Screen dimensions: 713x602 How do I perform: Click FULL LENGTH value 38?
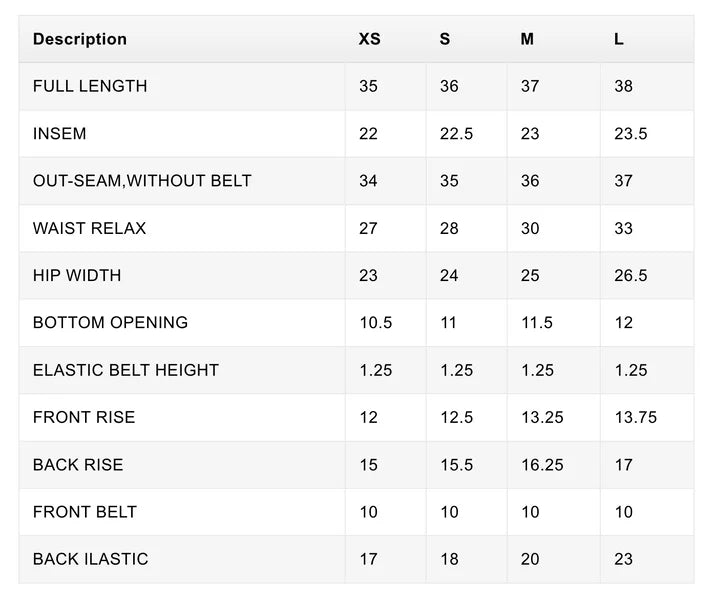(x=623, y=86)
